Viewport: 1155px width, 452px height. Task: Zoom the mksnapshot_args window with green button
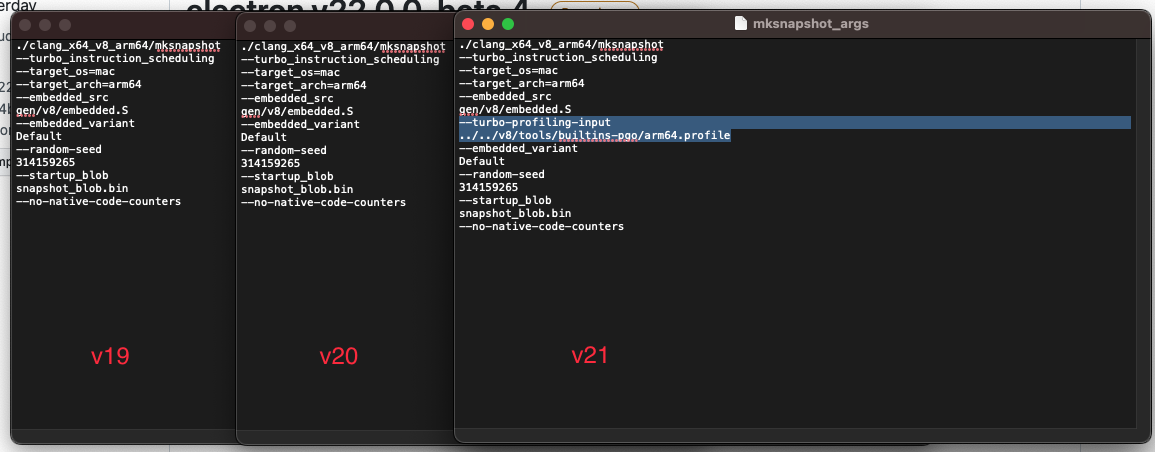508,24
